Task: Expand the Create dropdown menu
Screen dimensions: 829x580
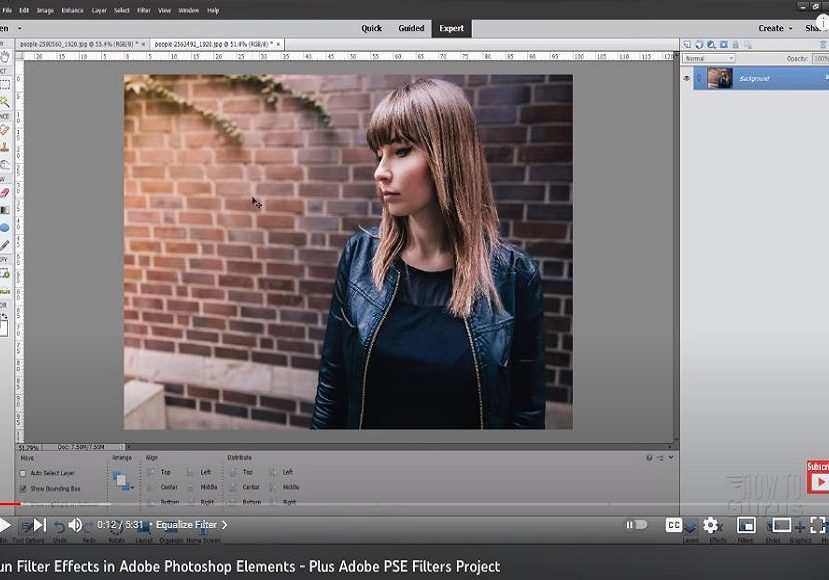Action: point(775,28)
